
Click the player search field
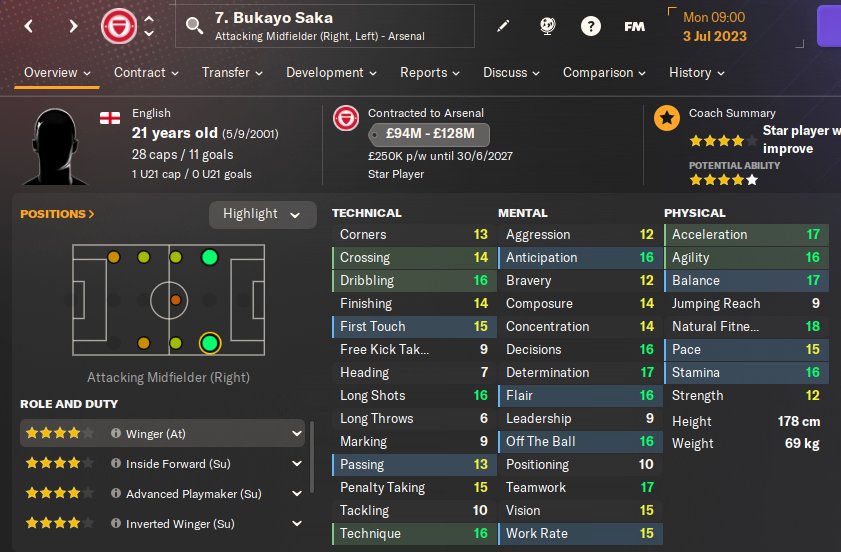point(325,26)
